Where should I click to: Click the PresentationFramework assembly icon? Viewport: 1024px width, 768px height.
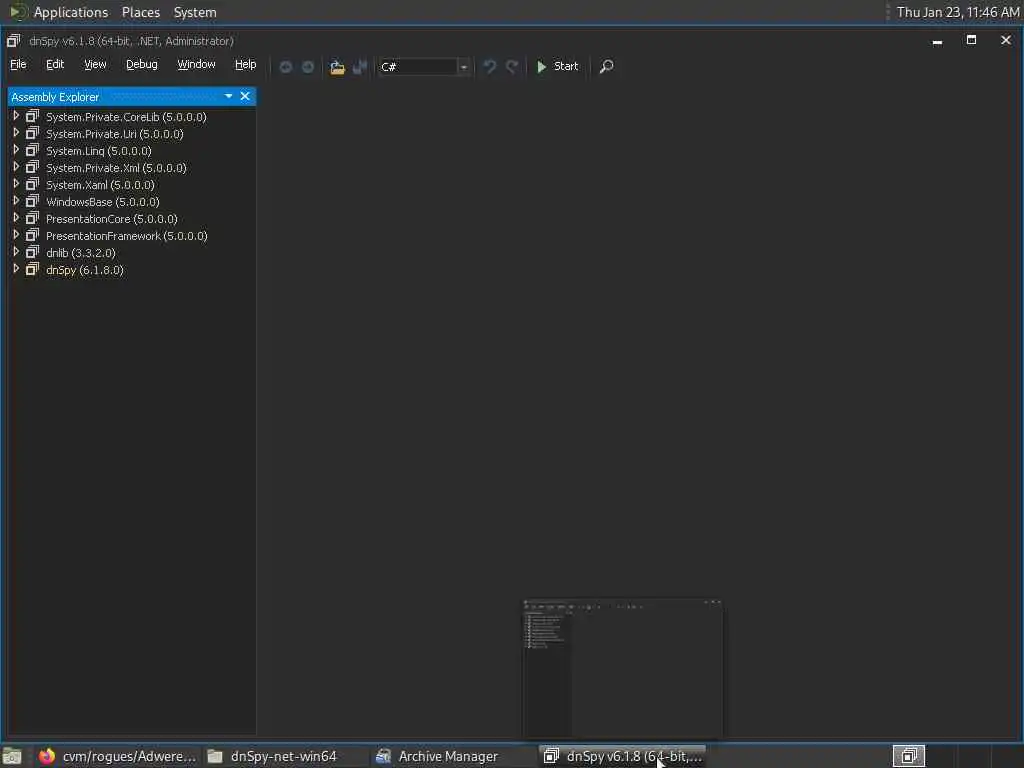click(x=32, y=235)
